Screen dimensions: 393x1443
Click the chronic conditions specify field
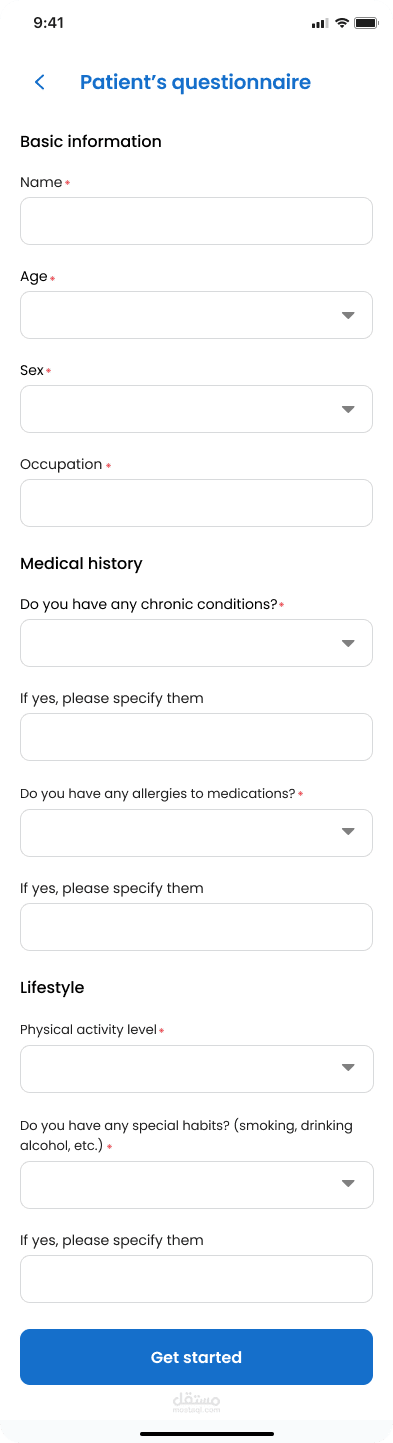[x=196, y=737]
